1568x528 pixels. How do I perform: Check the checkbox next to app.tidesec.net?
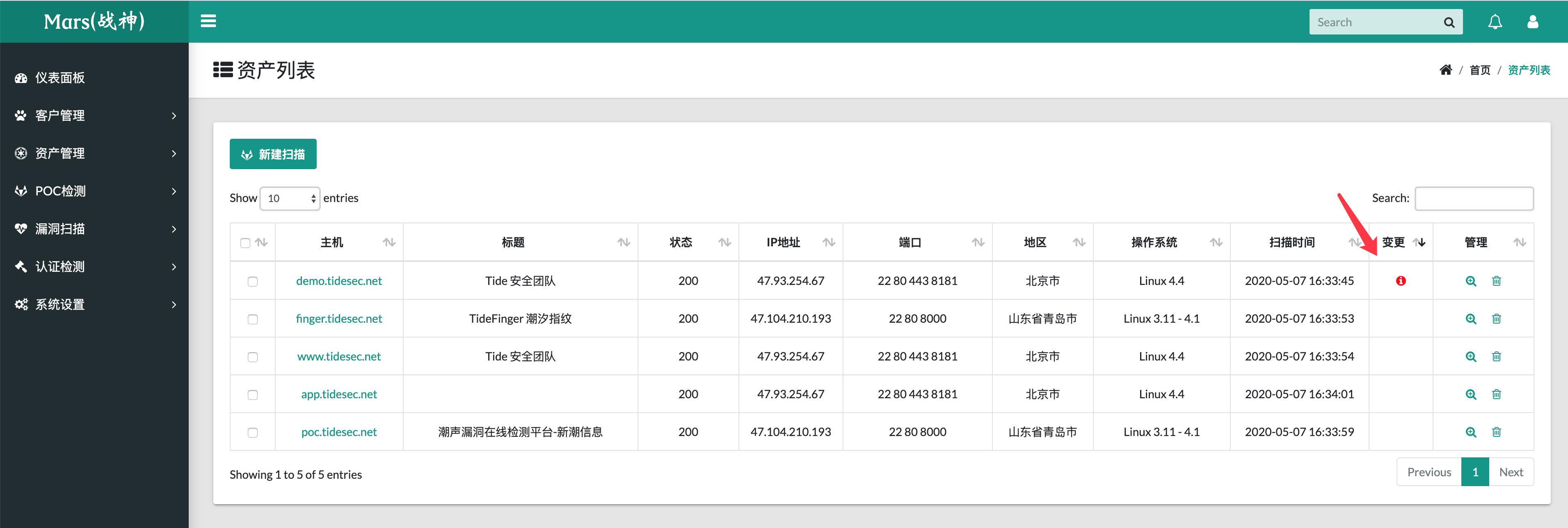tap(253, 395)
